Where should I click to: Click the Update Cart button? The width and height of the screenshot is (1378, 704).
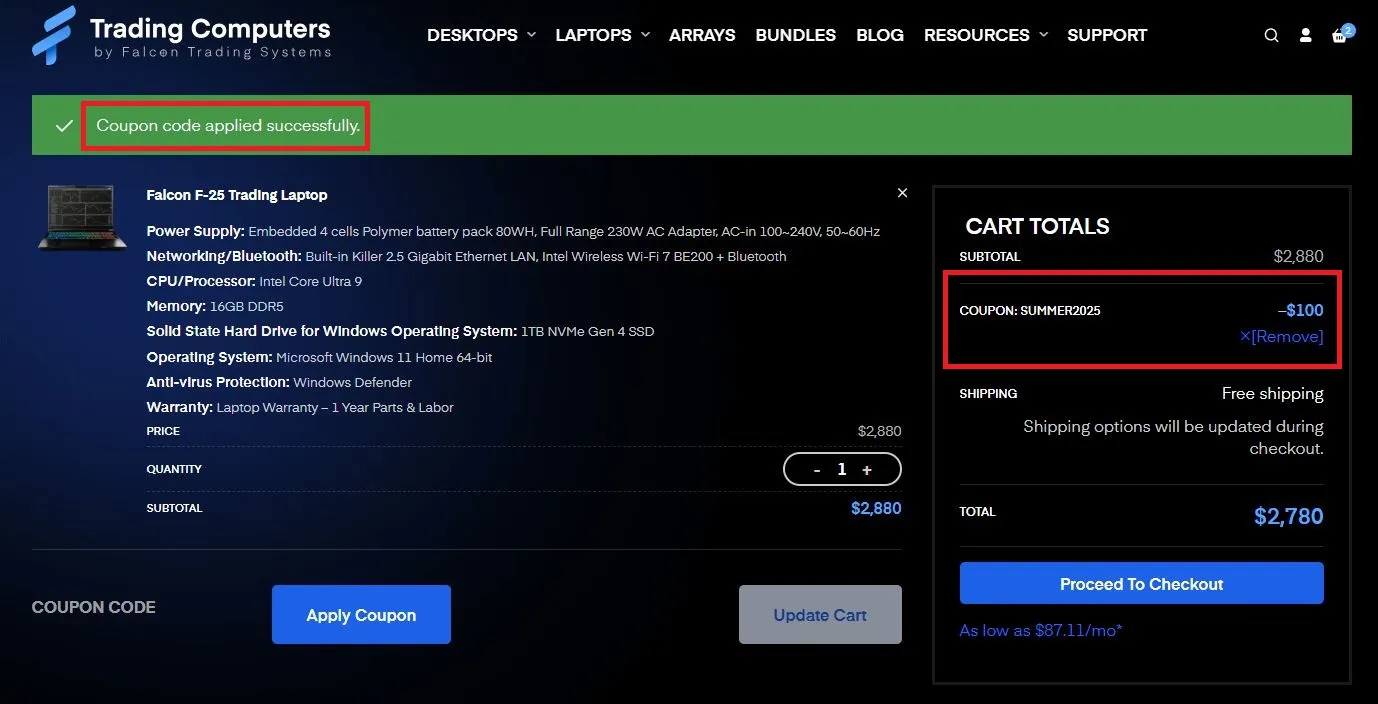point(820,615)
